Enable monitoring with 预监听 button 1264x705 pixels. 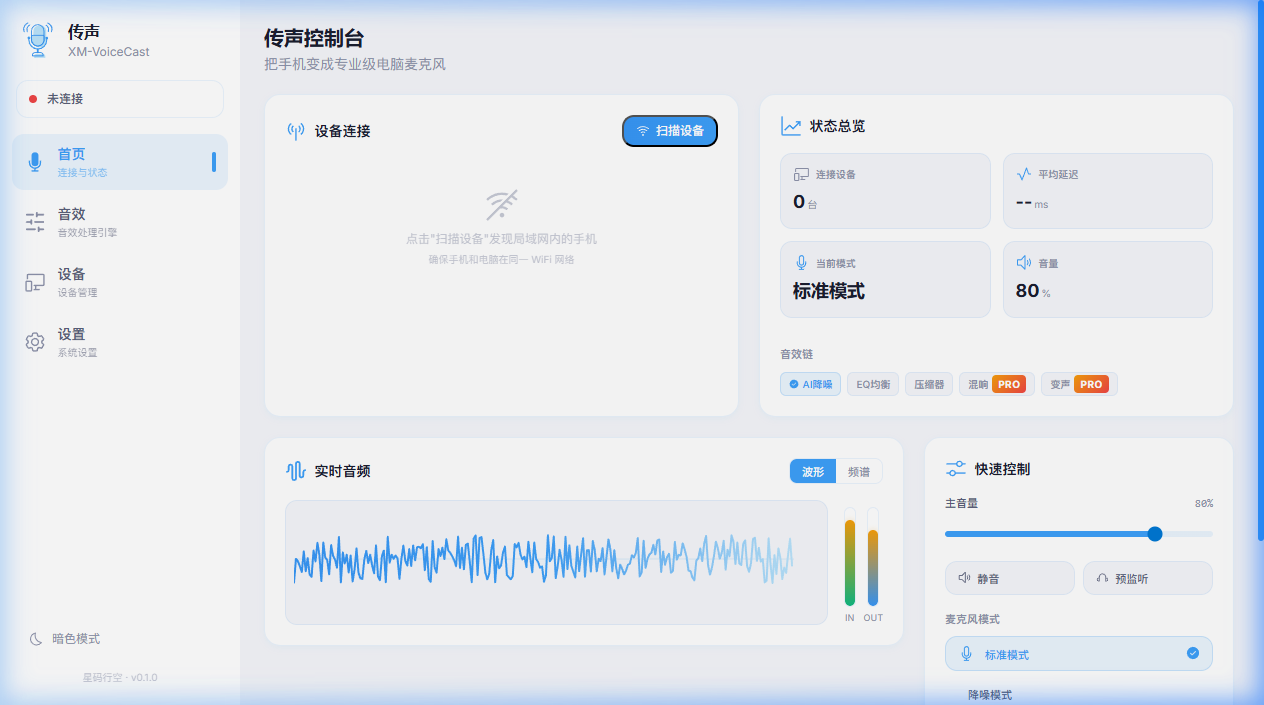pyautogui.click(x=1148, y=578)
